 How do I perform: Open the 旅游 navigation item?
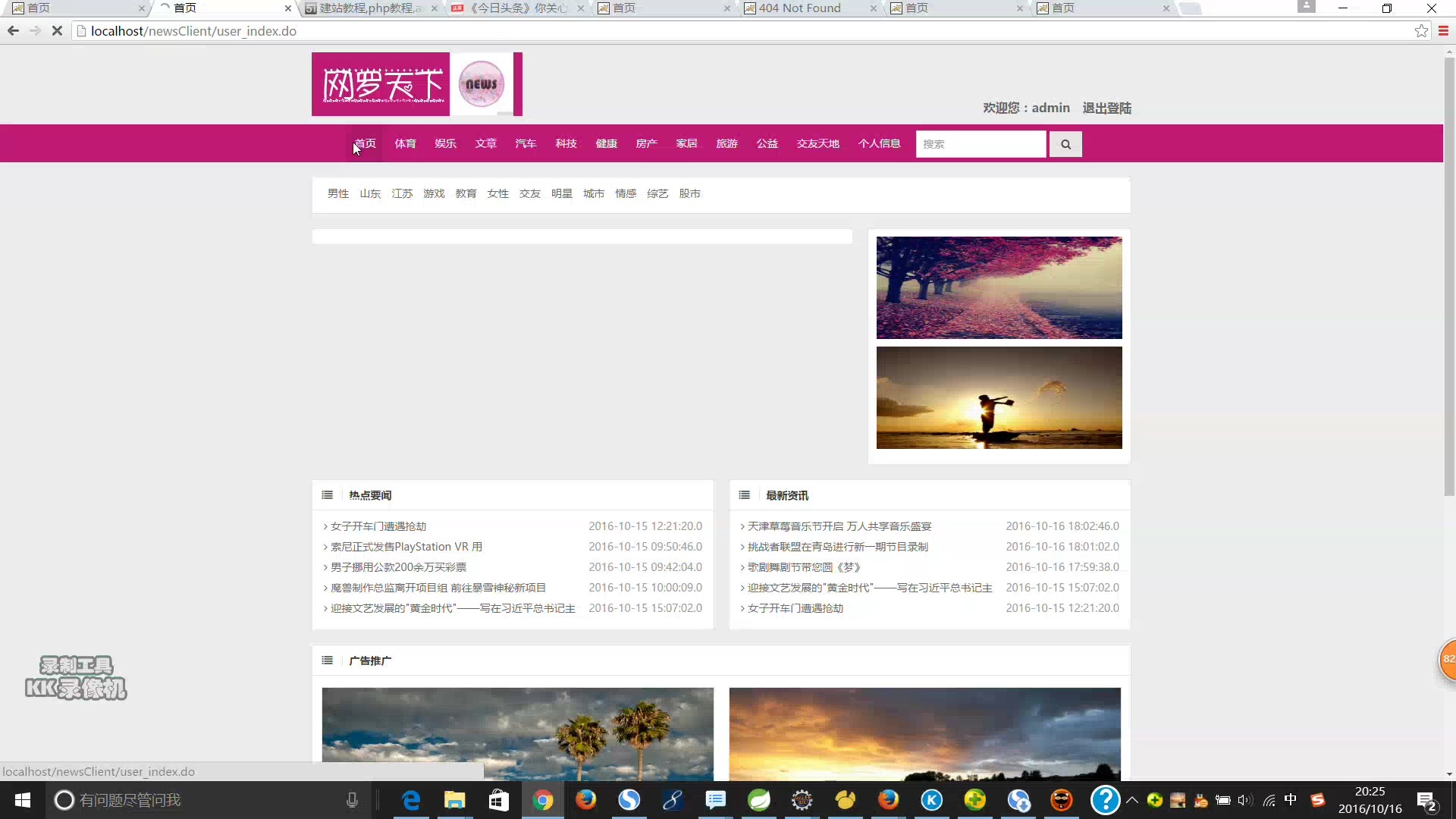pos(726,143)
